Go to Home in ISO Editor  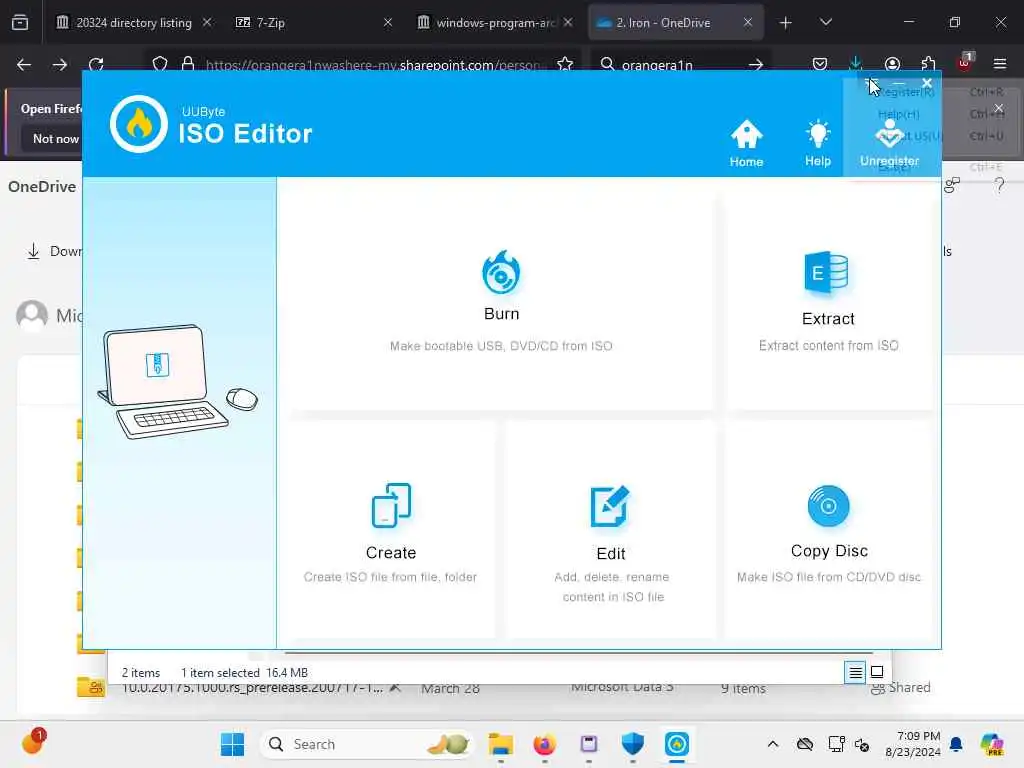746,144
